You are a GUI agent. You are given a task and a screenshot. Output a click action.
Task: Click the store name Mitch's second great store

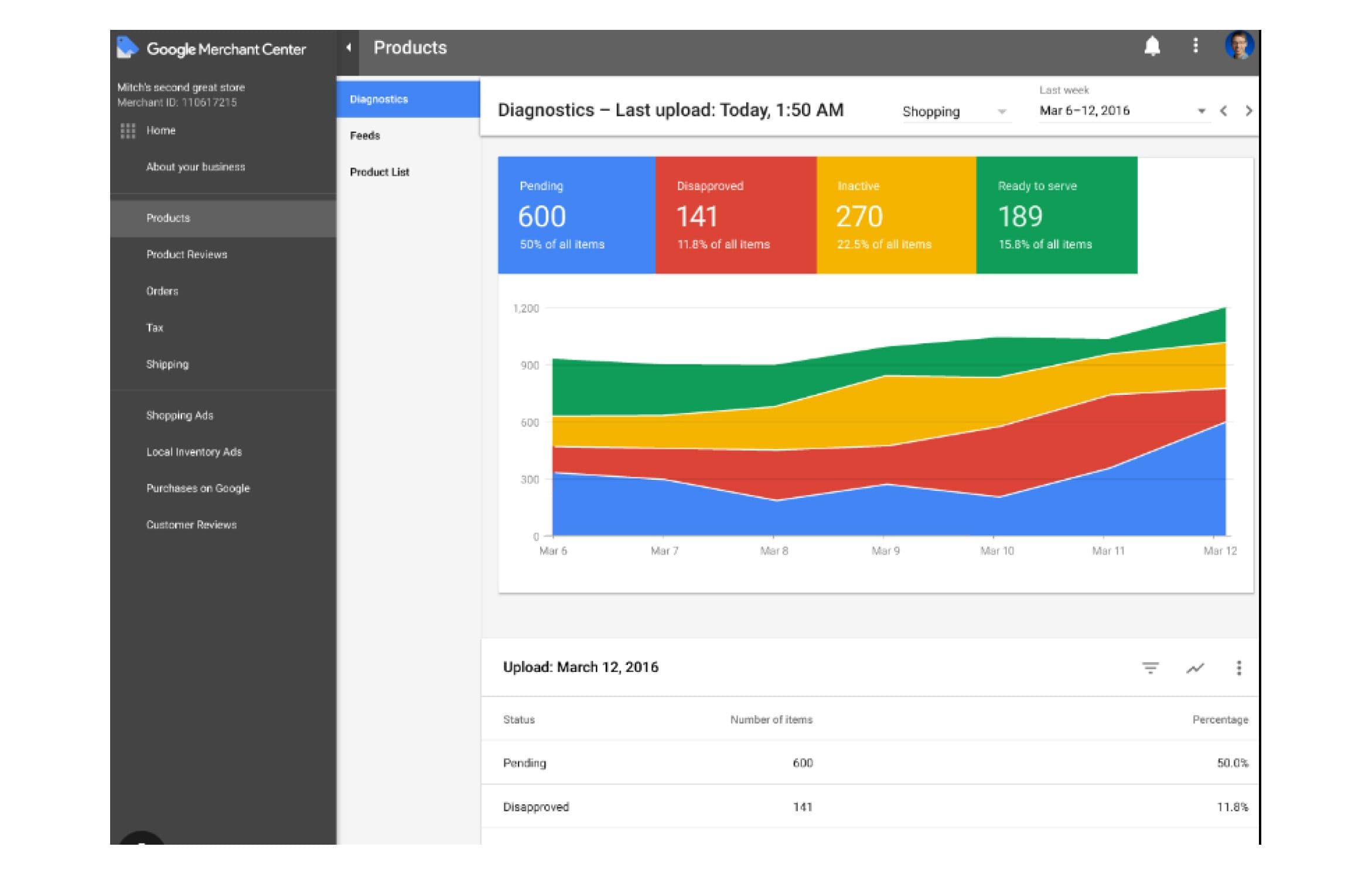[x=181, y=87]
